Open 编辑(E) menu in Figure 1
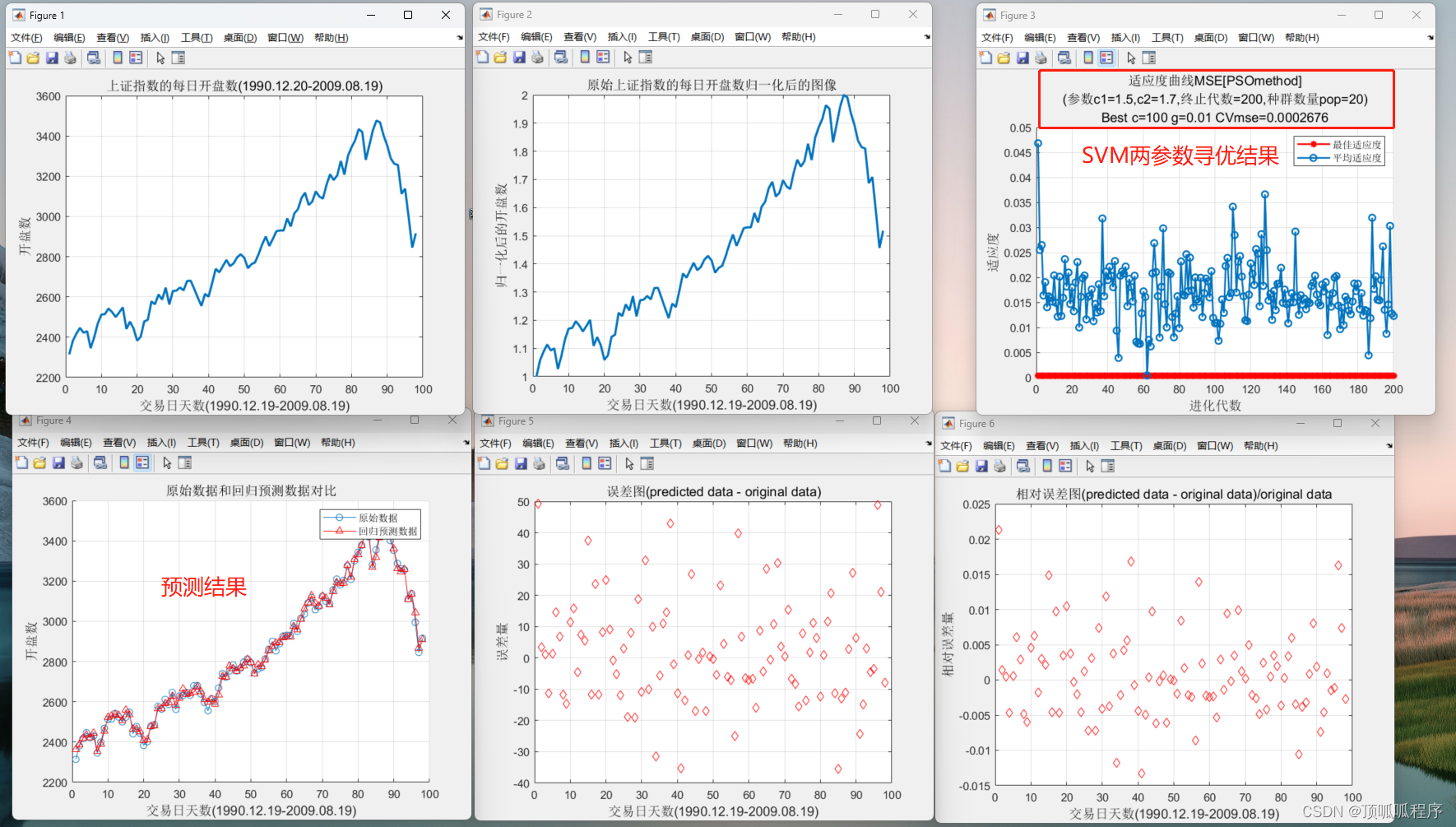The height and width of the screenshot is (827, 1456). click(x=69, y=38)
